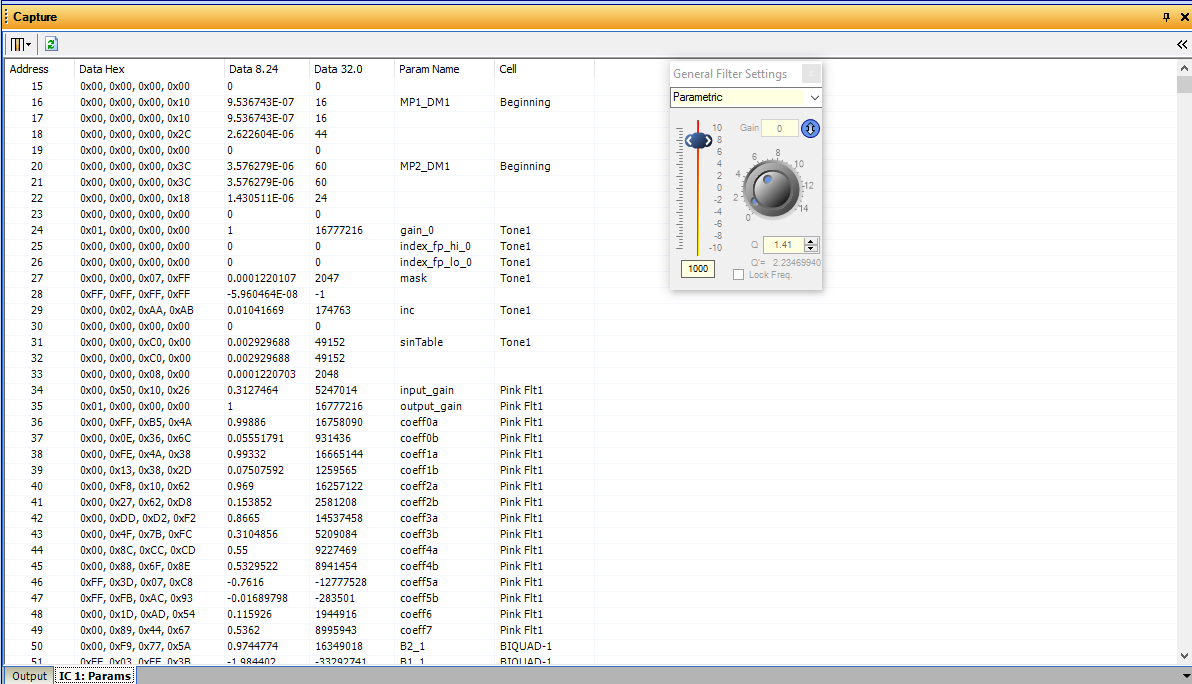This screenshot has height=684, width=1192.
Task: Switch to the Output tab
Action: pyautogui.click(x=29, y=676)
